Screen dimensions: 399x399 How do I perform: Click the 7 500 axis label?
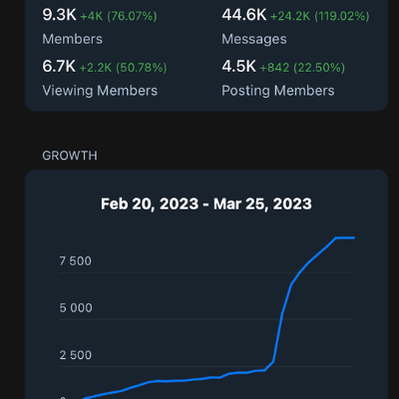[75, 261]
